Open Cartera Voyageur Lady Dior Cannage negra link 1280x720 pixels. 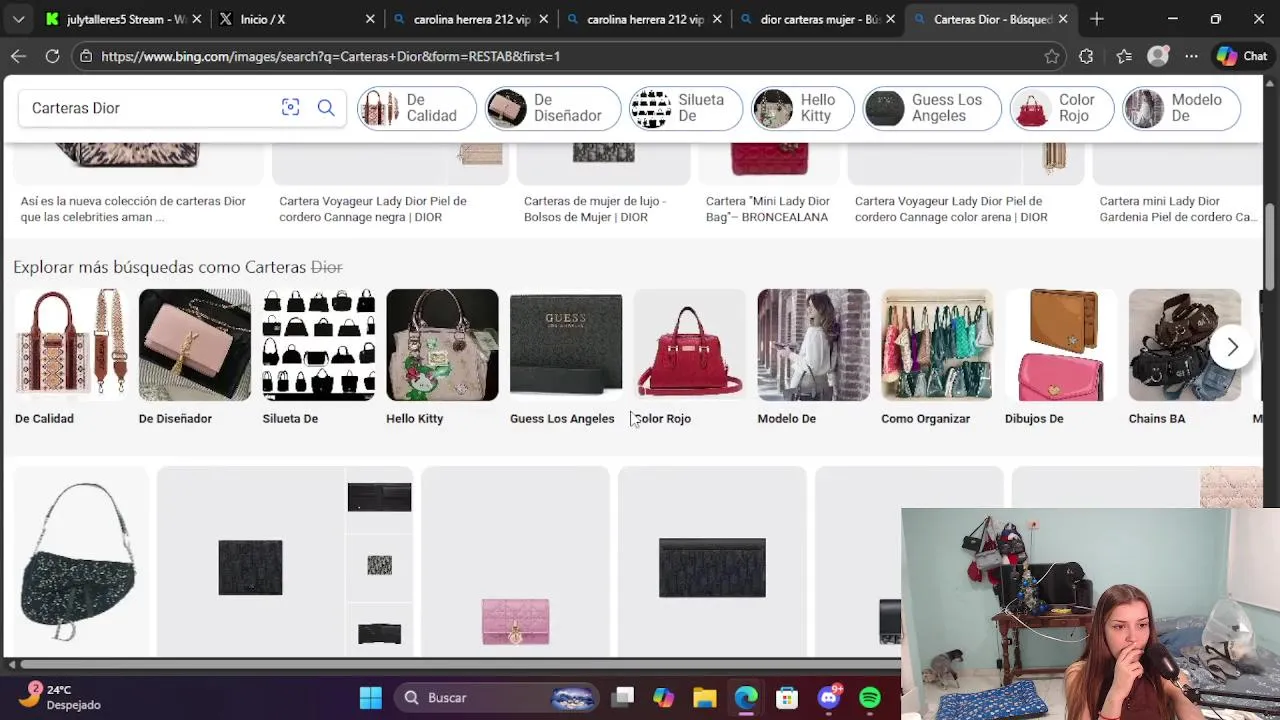click(373, 209)
